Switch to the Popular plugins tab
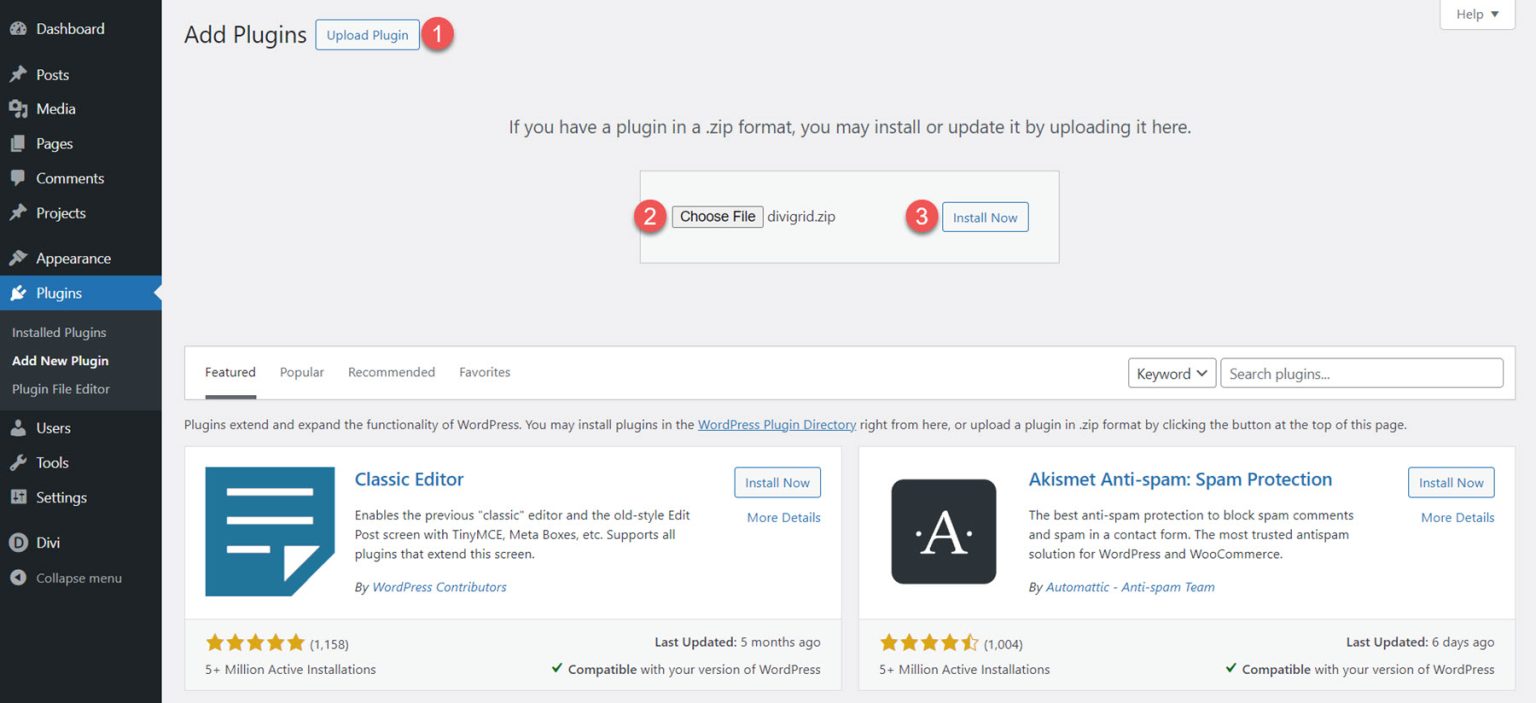1536x703 pixels. coord(301,371)
